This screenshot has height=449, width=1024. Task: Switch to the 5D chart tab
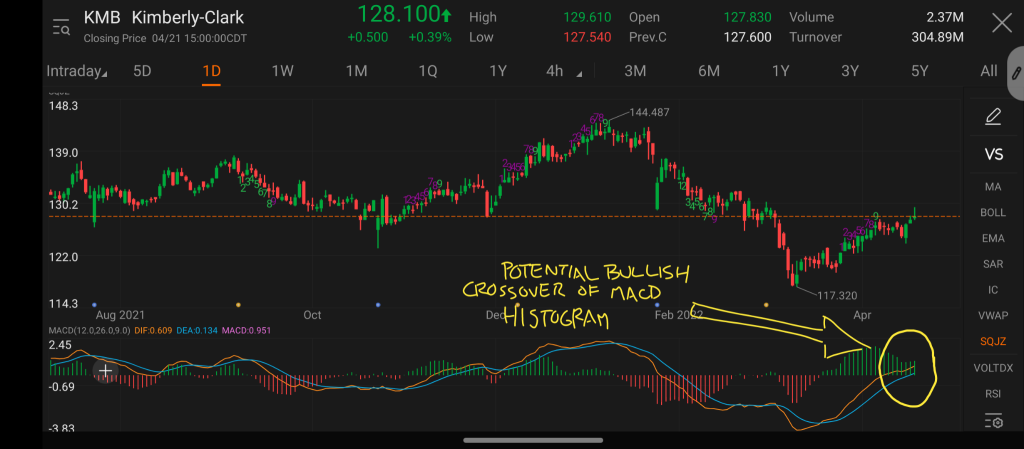point(142,71)
